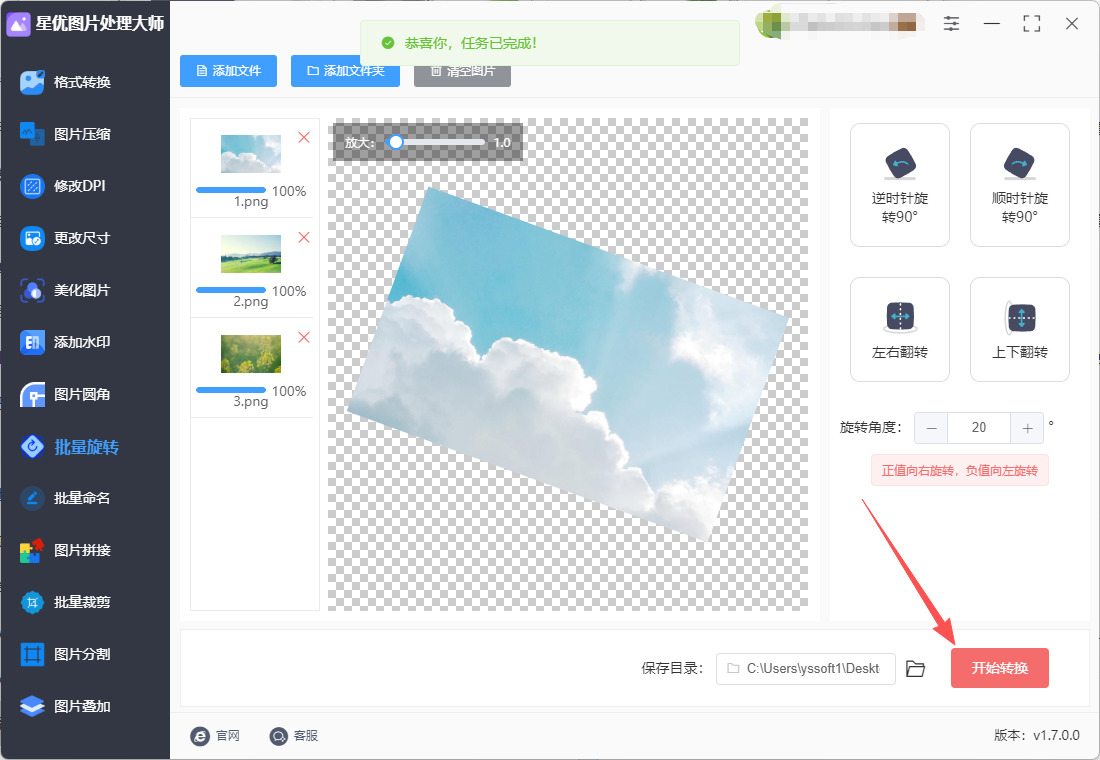Screen dimensions: 1100x760
Task: Click the 批量裁剪 batch crop icon
Action: (32, 602)
